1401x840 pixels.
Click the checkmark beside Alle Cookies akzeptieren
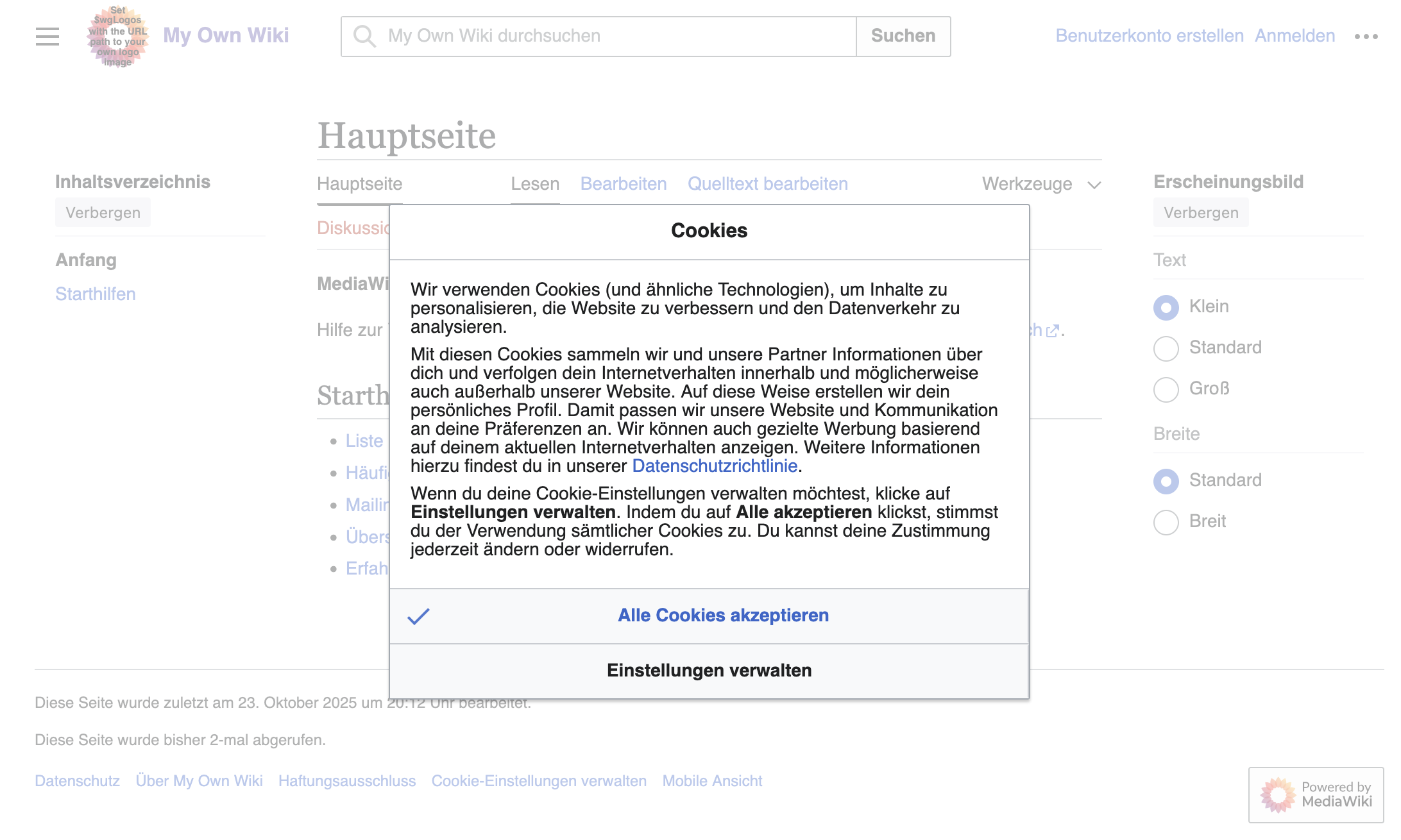point(418,616)
